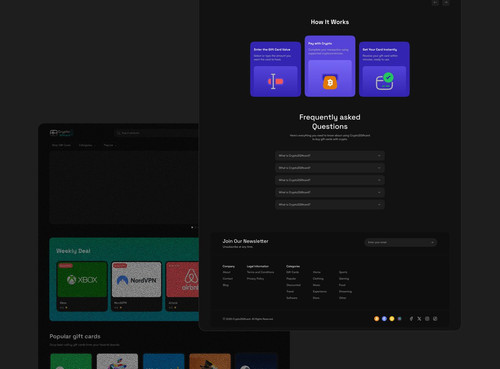Image resolution: width=500 pixels, height=369 pixels.
Task: Submit newsletter email with the arrow icon
Action: (x=432, y=242)
